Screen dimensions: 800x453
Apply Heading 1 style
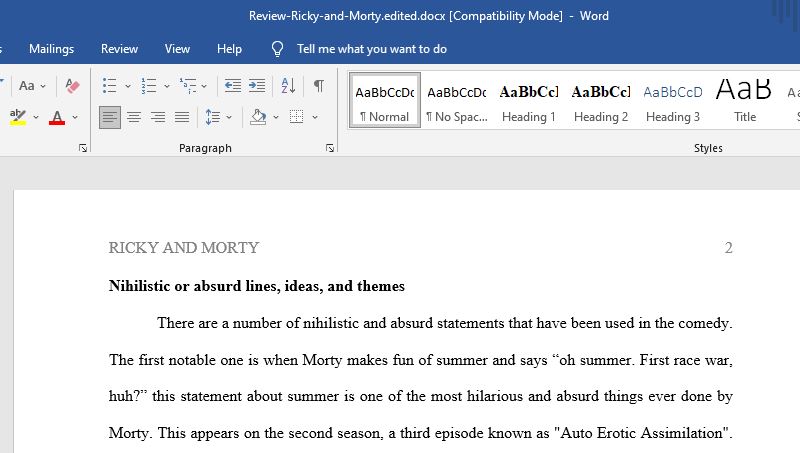click(x=529, y=100)
